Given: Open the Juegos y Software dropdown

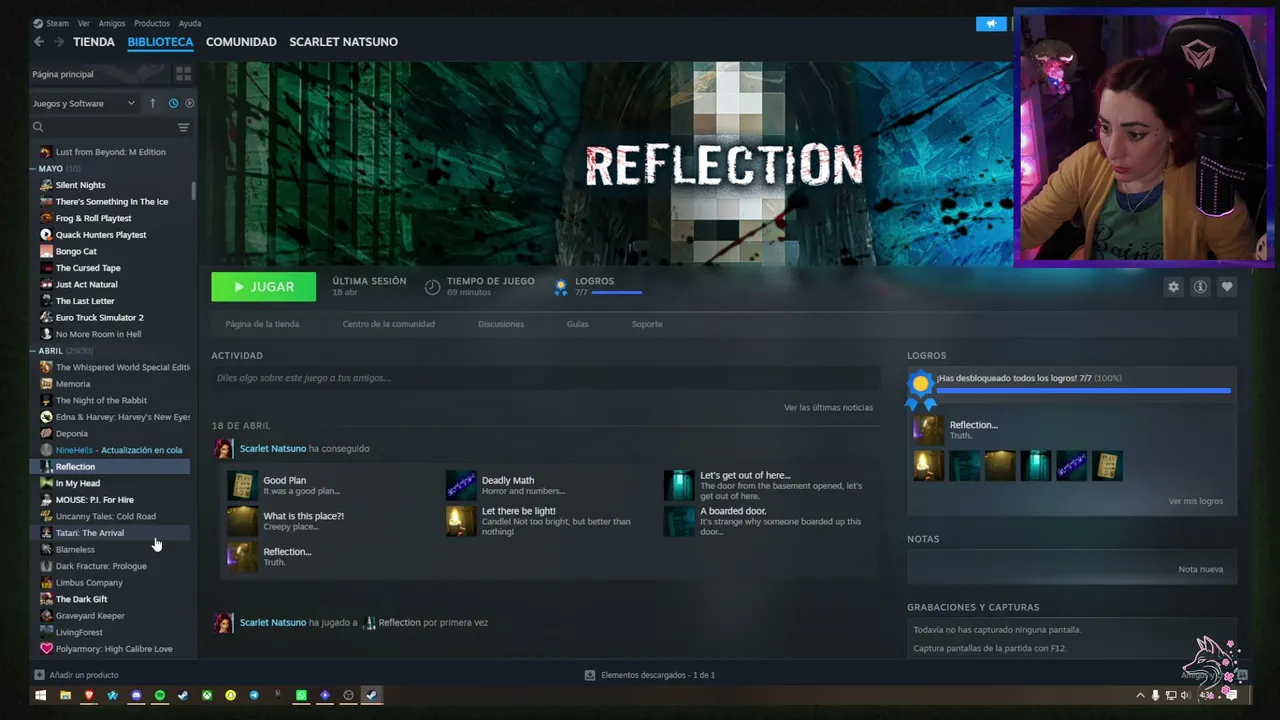Looking at the screenshot, I should point(83,103).
